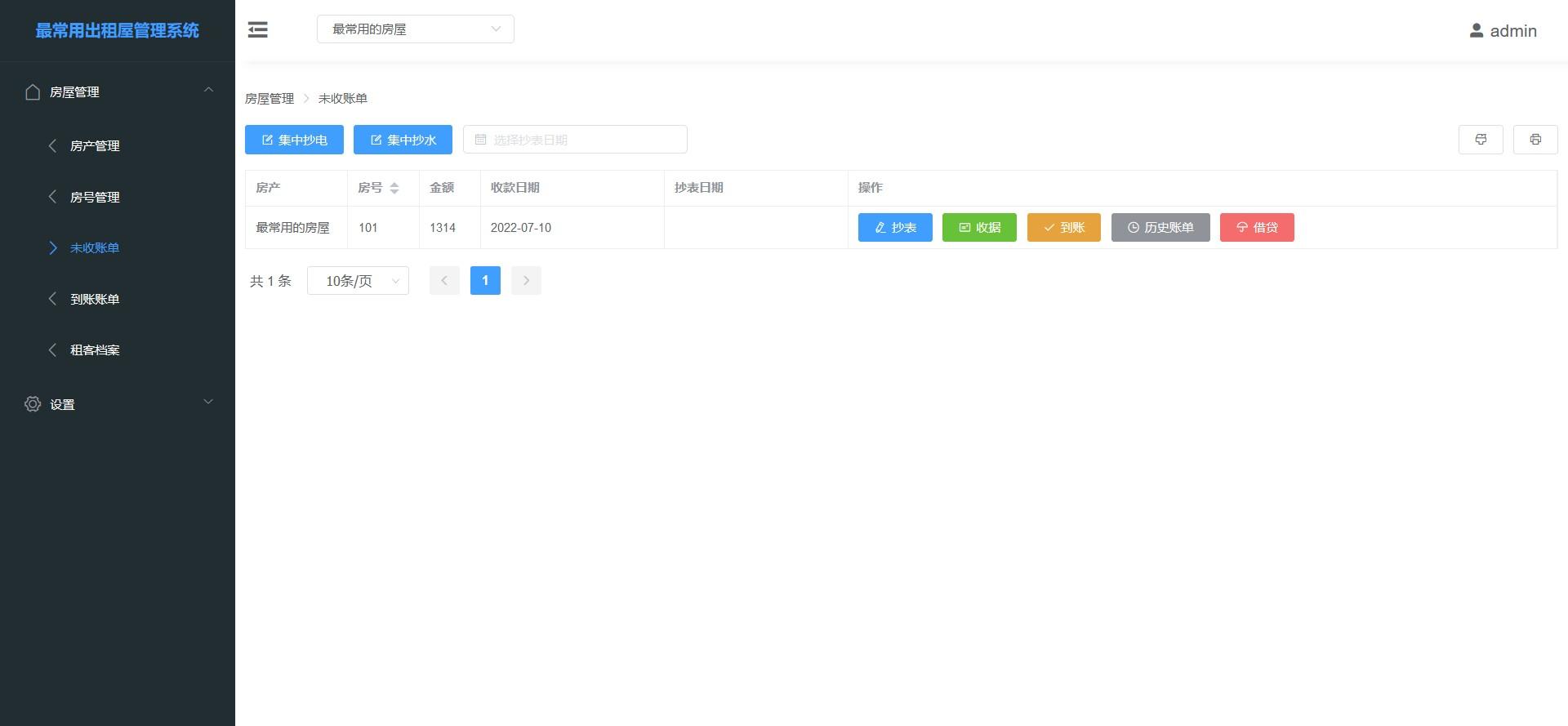Click the printer icon button at the right
The height and width of the screenshot is (726, 1568).
1535,140
